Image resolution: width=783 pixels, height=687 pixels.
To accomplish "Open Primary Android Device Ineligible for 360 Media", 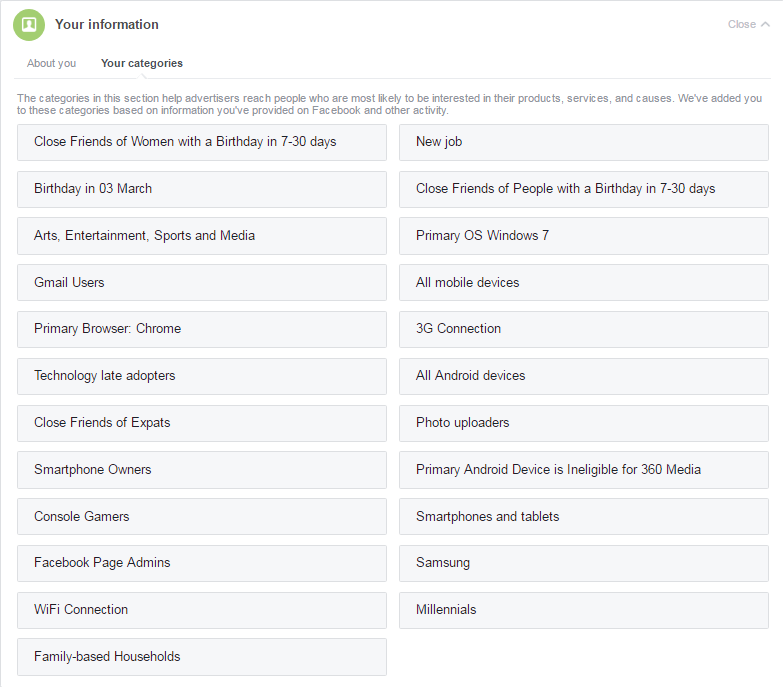I will [x=583, y=470].
